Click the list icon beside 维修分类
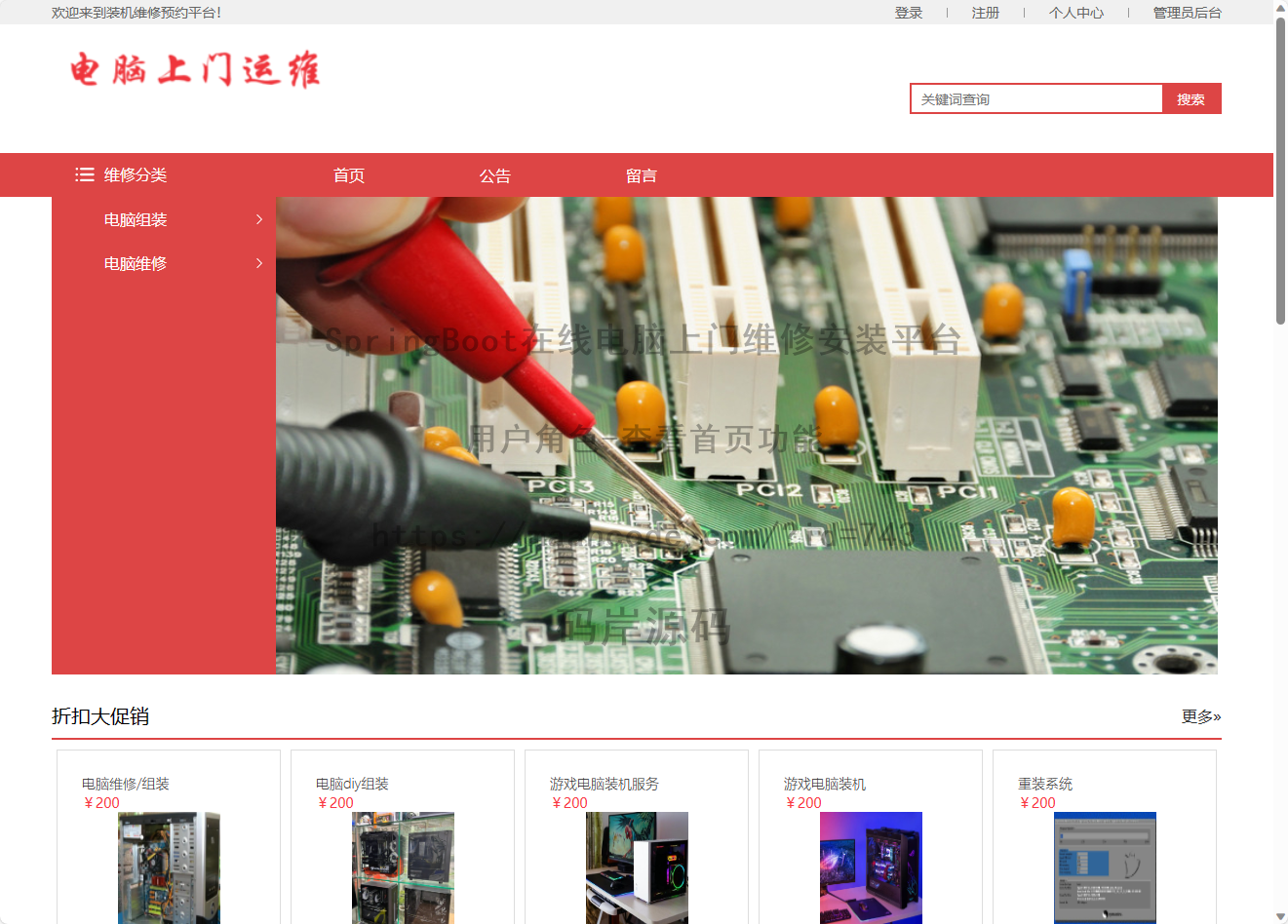 (85, 174)
